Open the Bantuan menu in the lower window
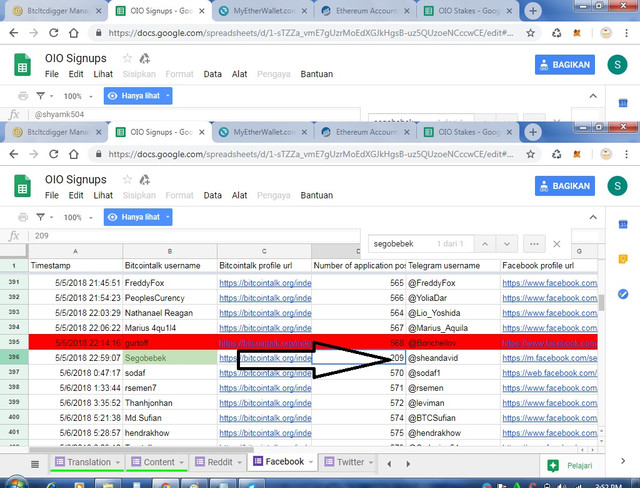 coord(317,195)
